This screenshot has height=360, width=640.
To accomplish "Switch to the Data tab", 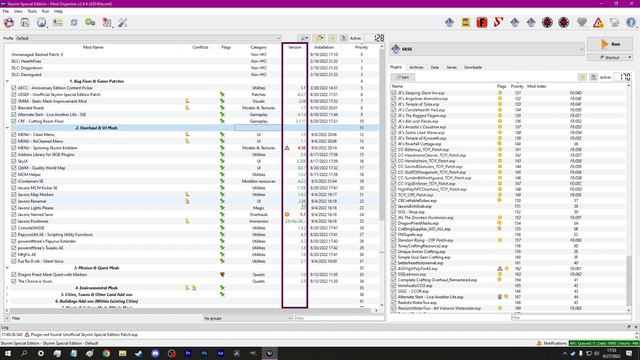I will point(435,67).
